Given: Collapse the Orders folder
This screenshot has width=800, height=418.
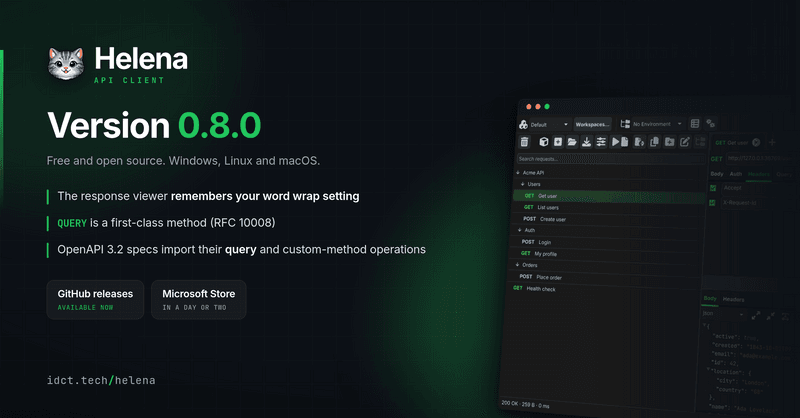Looking at the screenshot, I should pos(517,264).
